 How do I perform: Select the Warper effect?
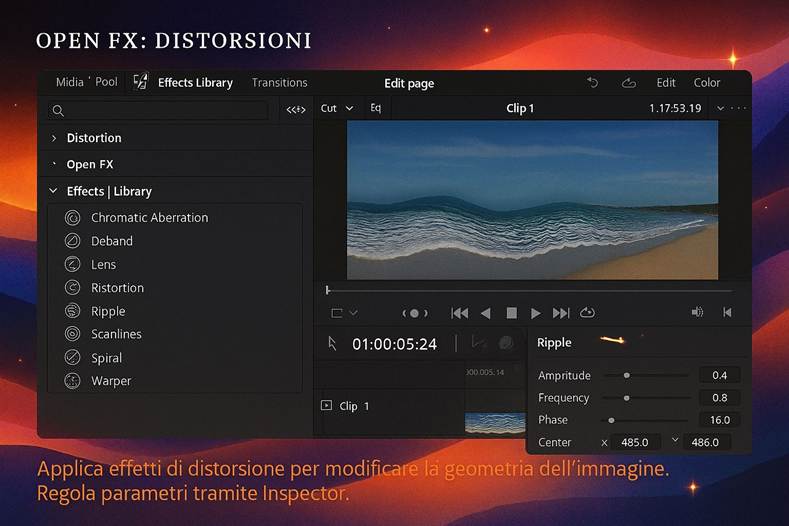pos(111,381)
